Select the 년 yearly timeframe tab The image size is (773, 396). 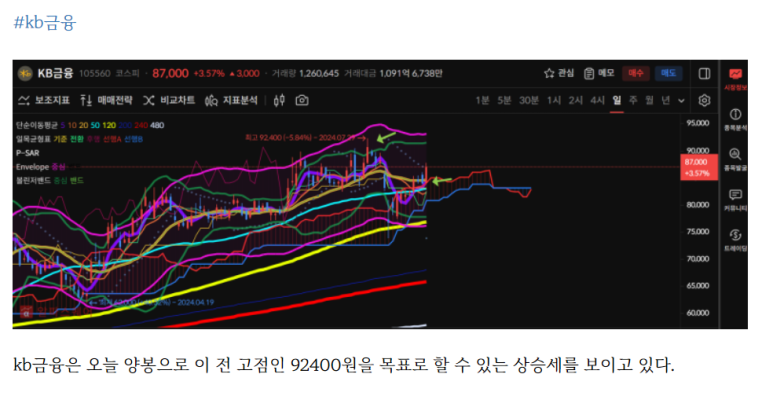pyautogui.click(x=666, y=101)
